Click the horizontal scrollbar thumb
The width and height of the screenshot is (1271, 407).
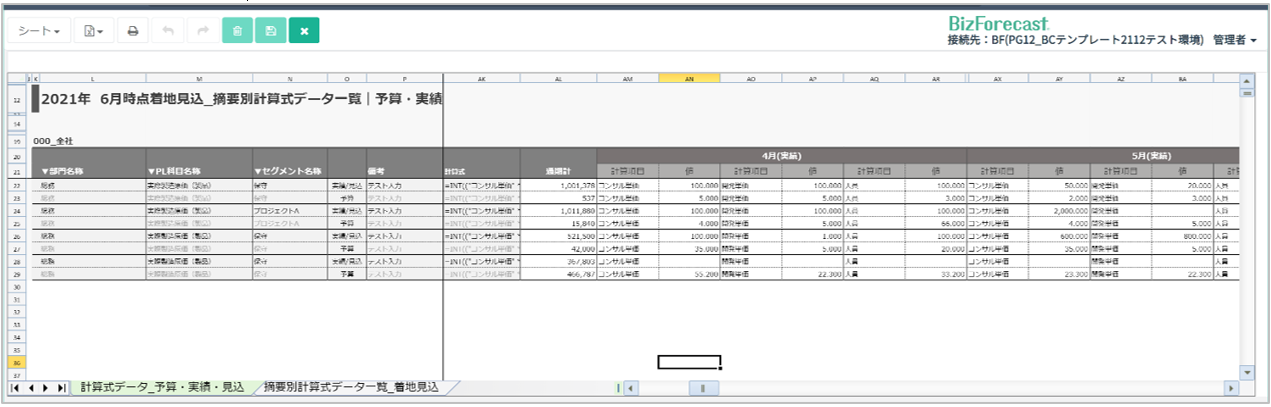pos(702,387)
